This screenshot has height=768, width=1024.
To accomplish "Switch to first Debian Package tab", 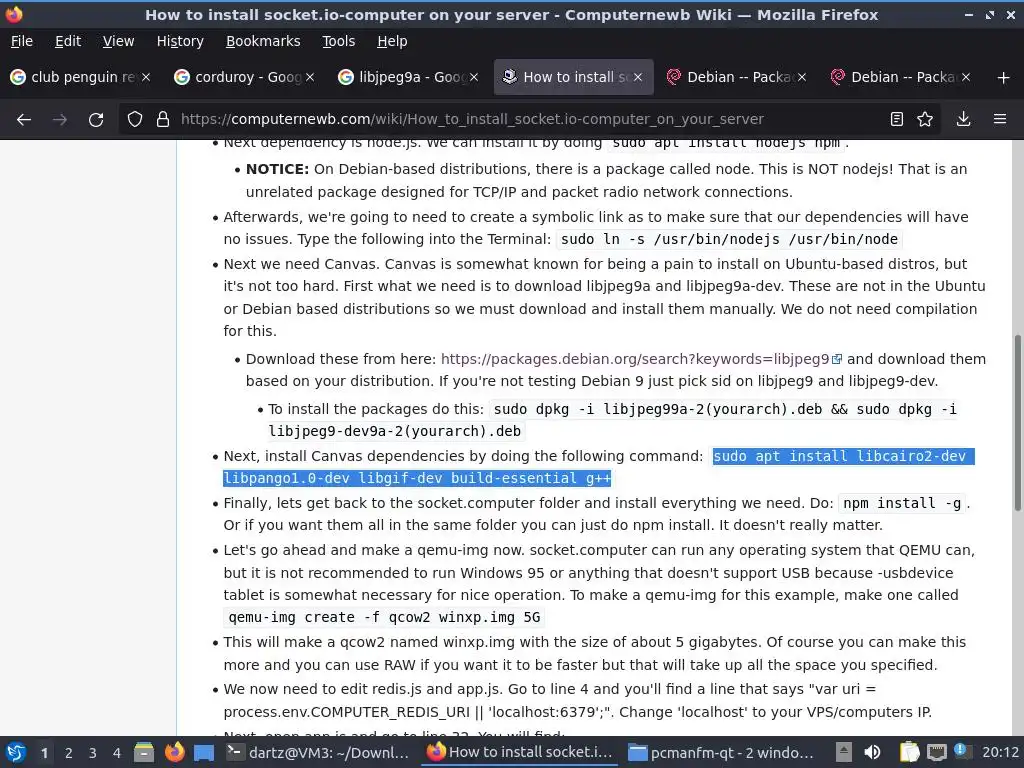I will [x=735, y=77].
